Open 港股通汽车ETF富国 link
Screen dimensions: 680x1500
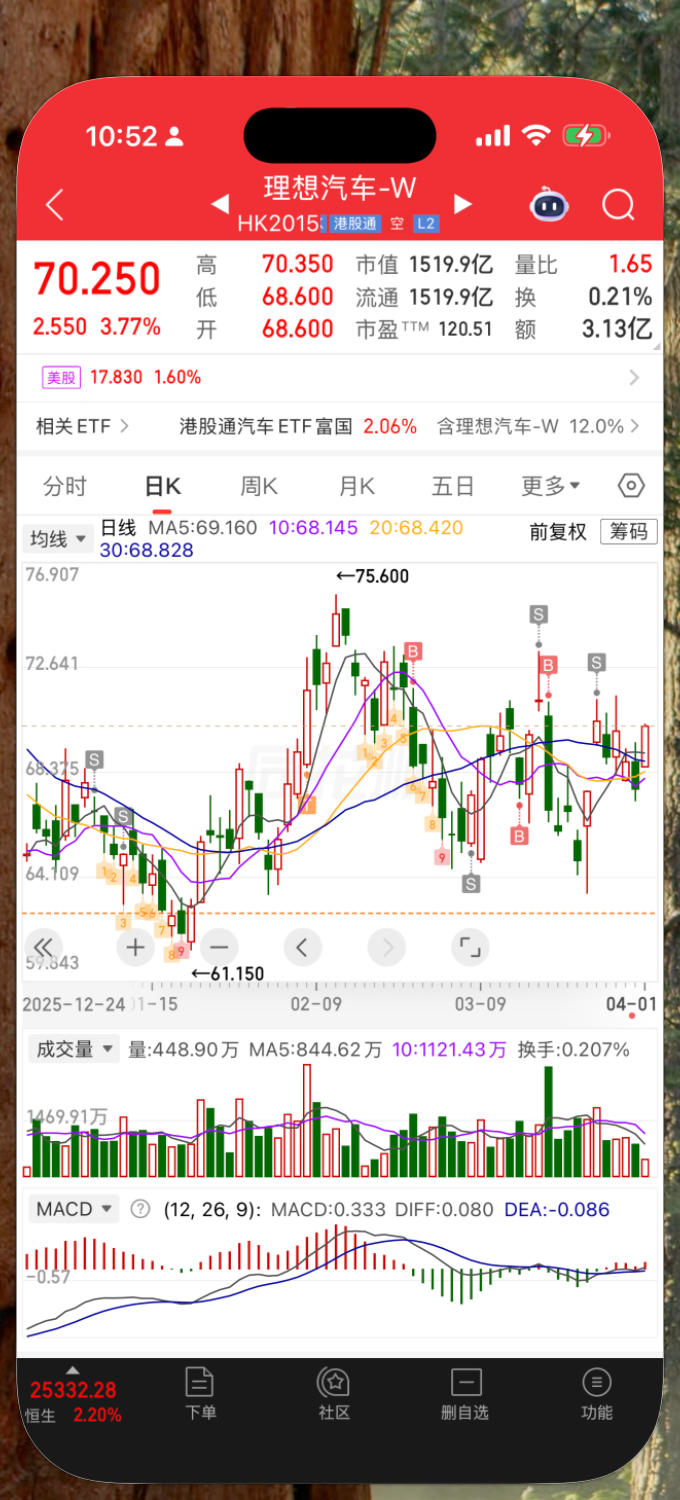tap(266, 426)
